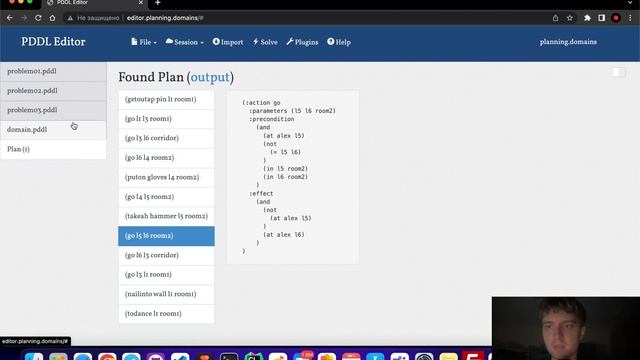Select step (go l1 l3 room1)
Viewport: 640px width, 360px height.
pos(166,119)
